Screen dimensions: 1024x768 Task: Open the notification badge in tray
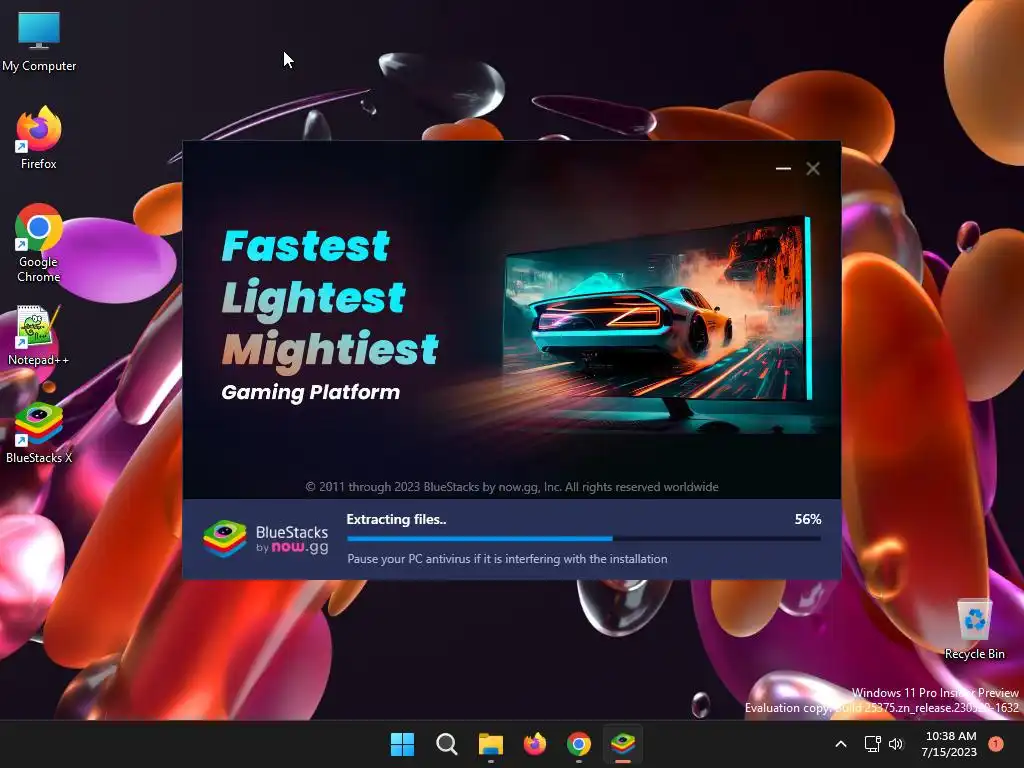coord(996,744)
